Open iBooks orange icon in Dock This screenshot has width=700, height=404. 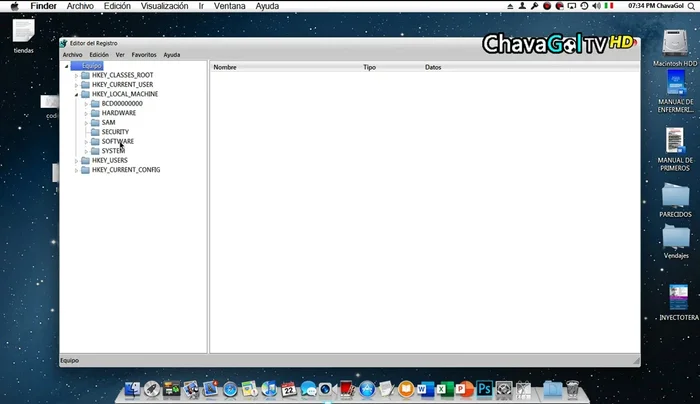(x=406, y=389)
